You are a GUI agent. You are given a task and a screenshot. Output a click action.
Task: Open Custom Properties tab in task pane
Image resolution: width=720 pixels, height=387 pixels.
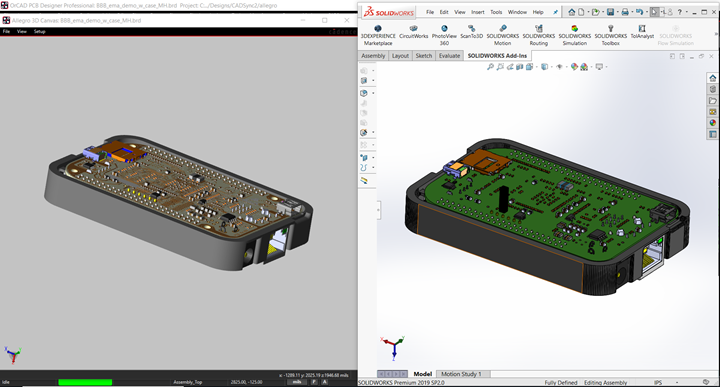[713, 135]
